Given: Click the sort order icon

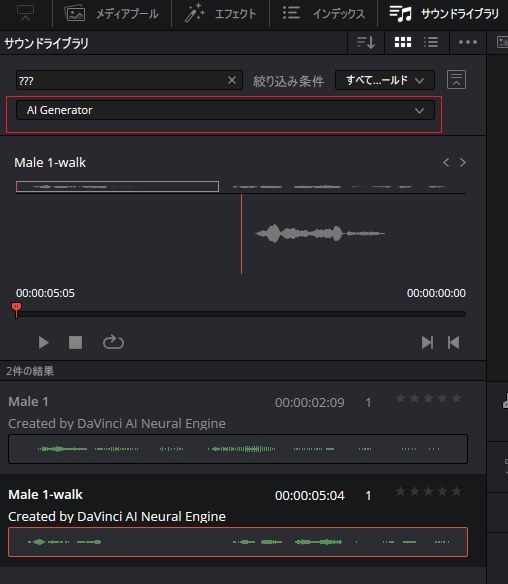Looking at the screenshot, I should [365, 42].
